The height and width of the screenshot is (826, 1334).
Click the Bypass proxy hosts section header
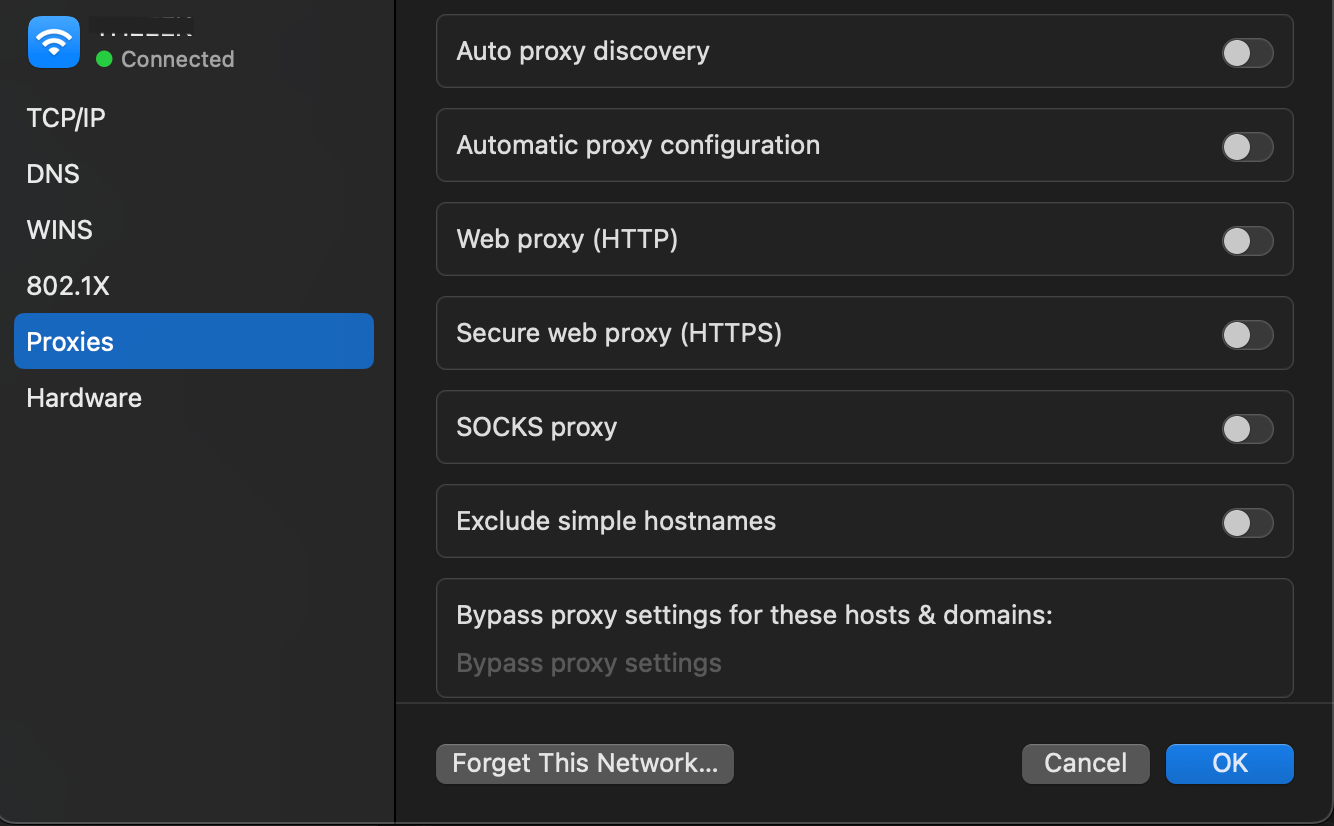click(x=753, y=615)
